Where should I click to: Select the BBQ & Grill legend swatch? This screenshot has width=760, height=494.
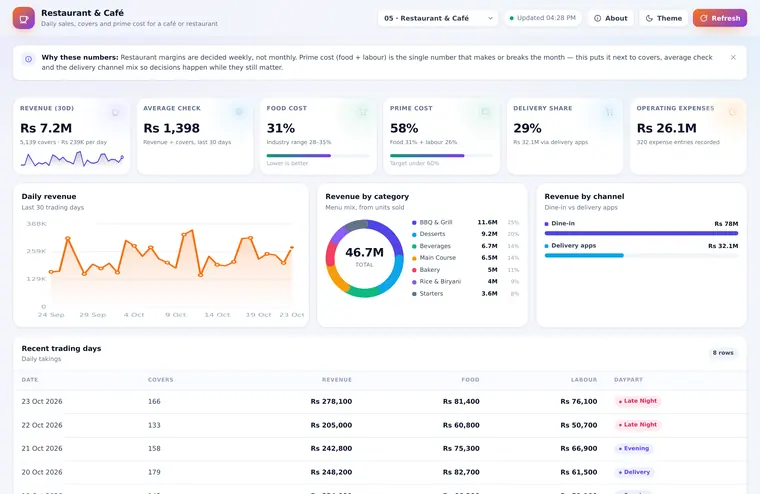(414, 223)
